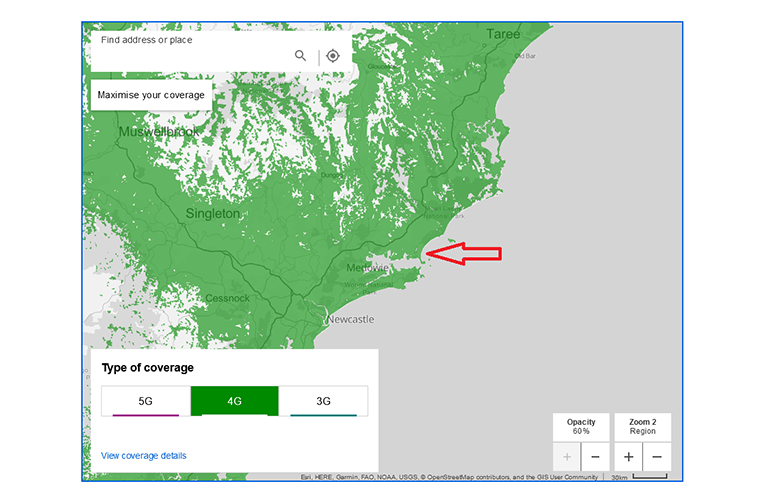
Task: Open Maximise your coverage
Action: [x=151, y=96]
